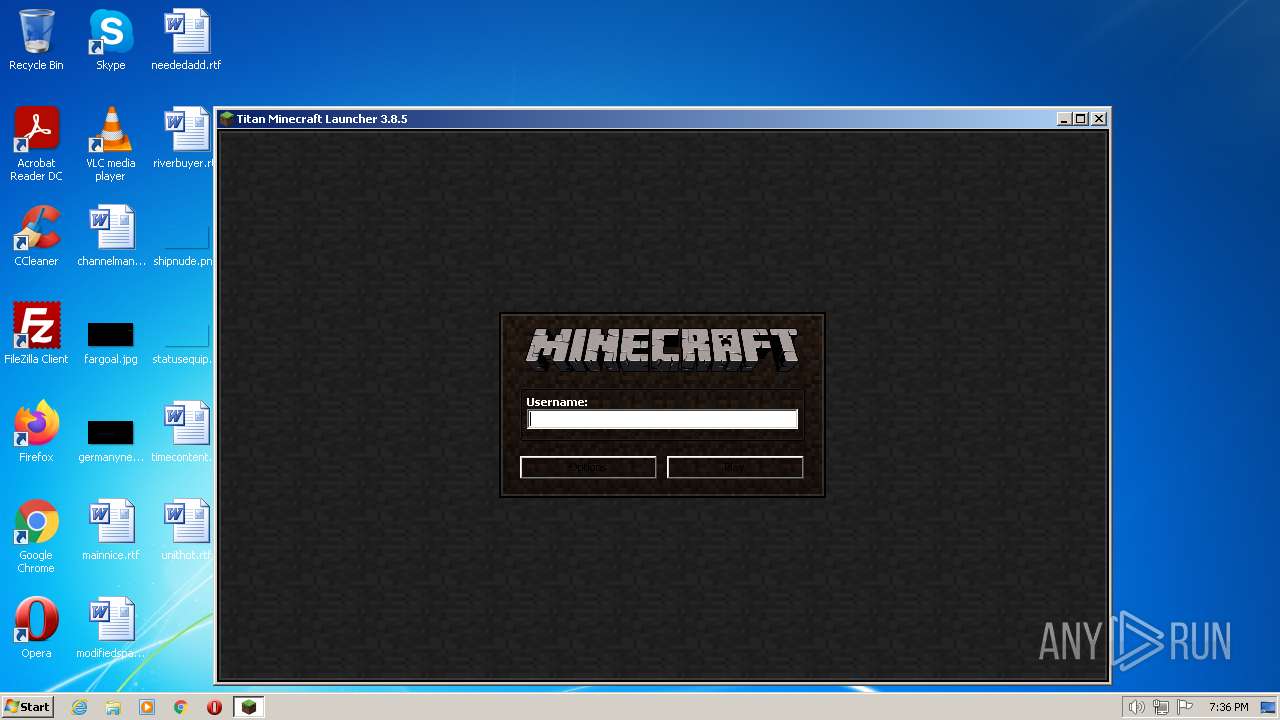Click the Username input field

[662, 420]
